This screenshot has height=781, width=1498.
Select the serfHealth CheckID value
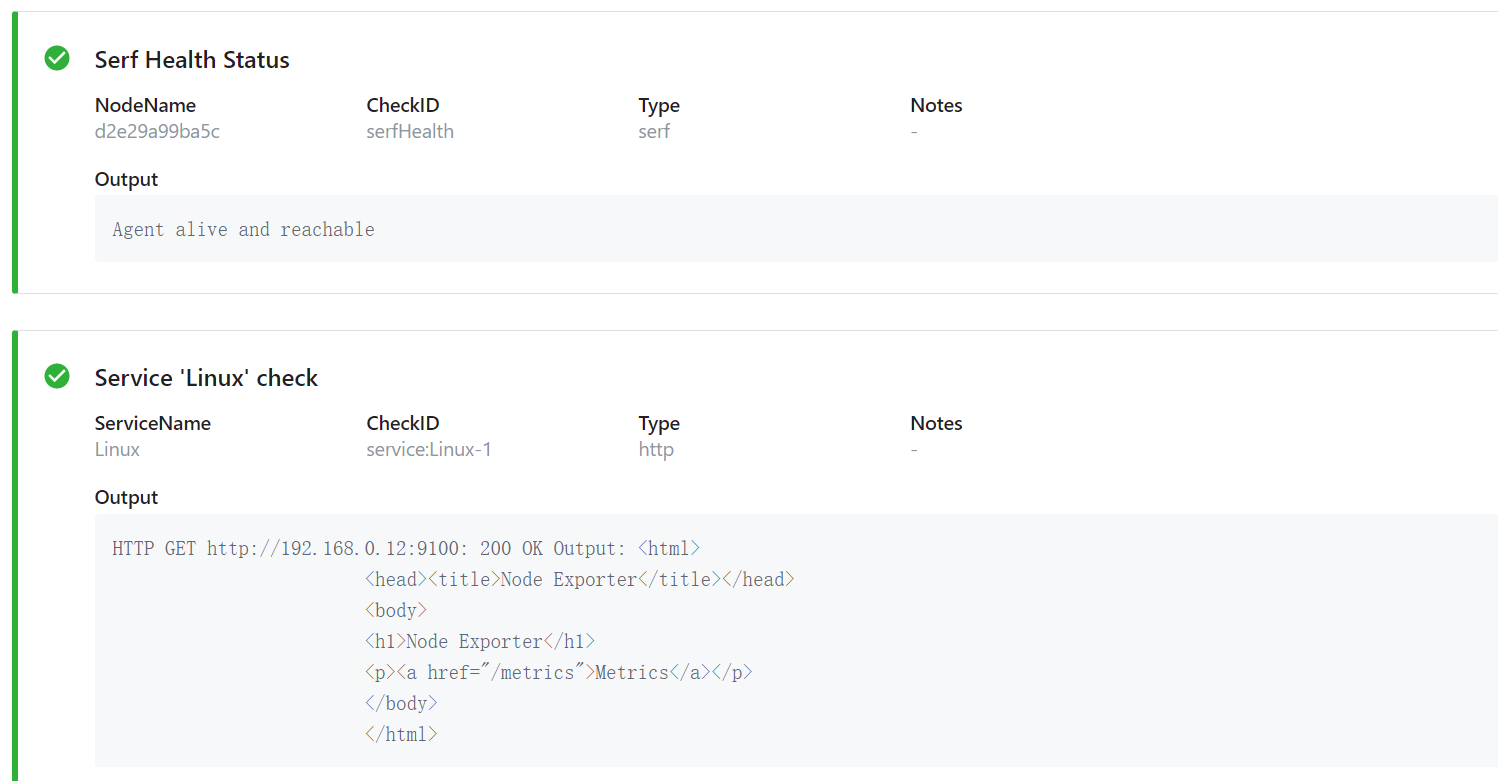[410, 131]
